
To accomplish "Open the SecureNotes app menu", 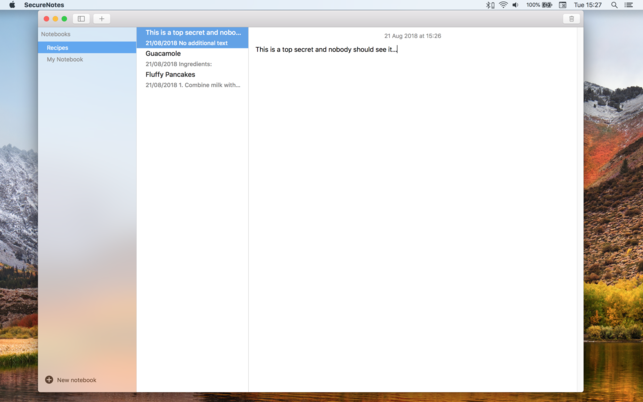I will (44, 5).
